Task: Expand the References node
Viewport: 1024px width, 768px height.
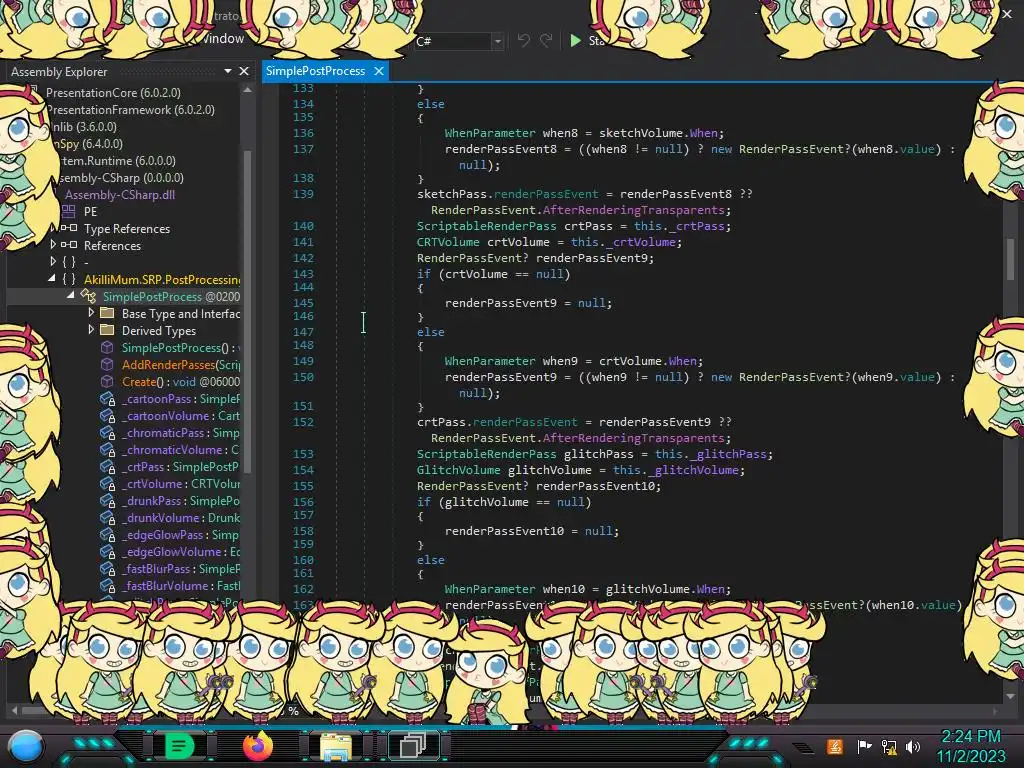Action: coord(53,244)
